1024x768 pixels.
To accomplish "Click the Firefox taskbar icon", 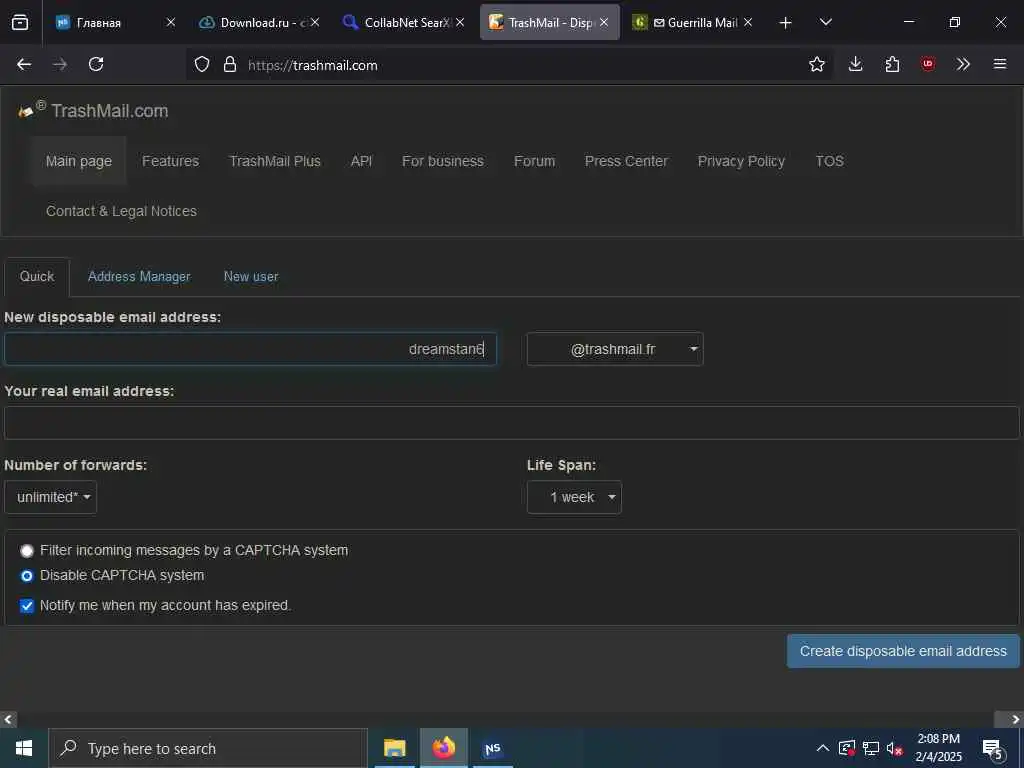I will tap(444, 748).
